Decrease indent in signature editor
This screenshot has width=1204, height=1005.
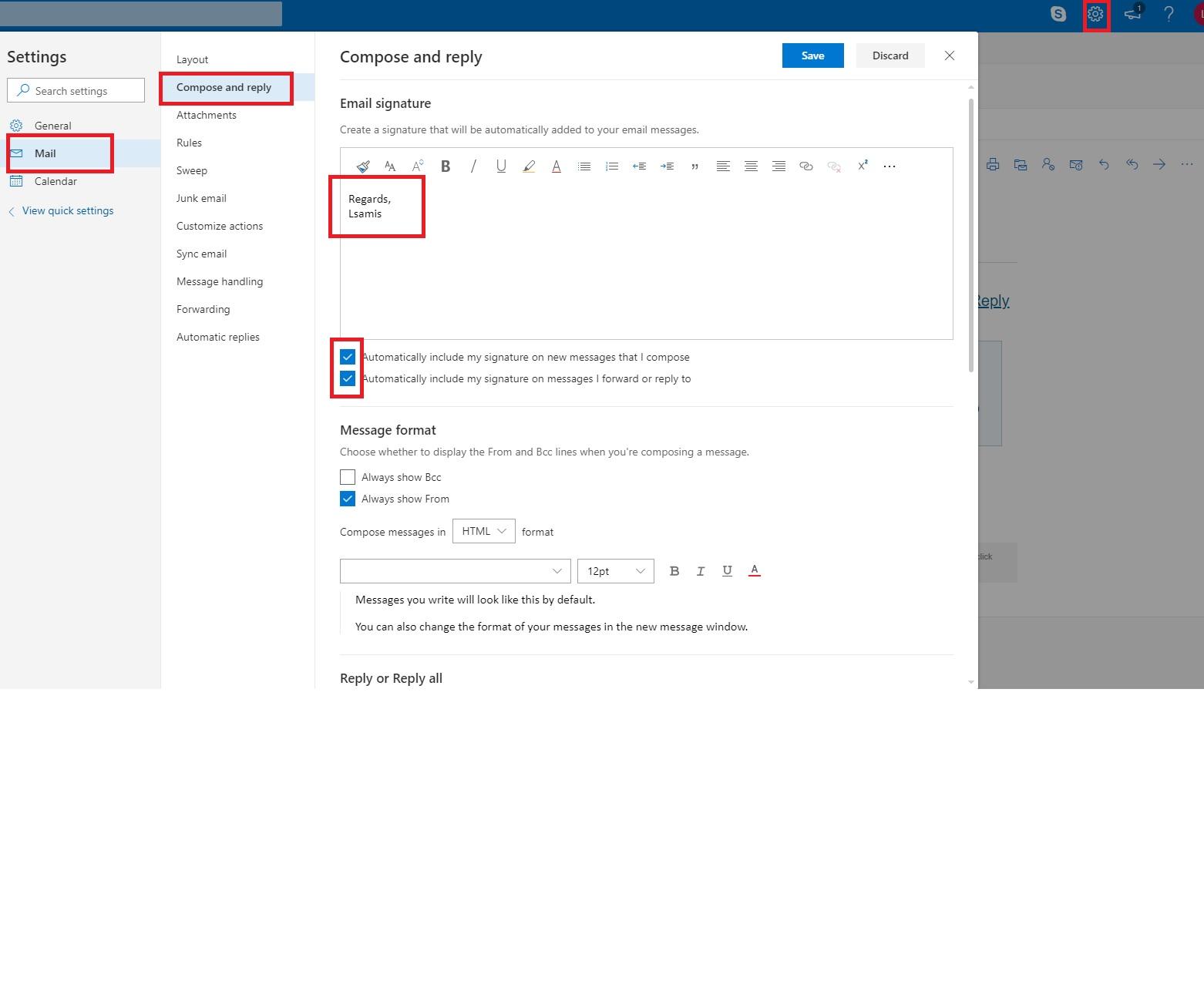tap(639, 166)
